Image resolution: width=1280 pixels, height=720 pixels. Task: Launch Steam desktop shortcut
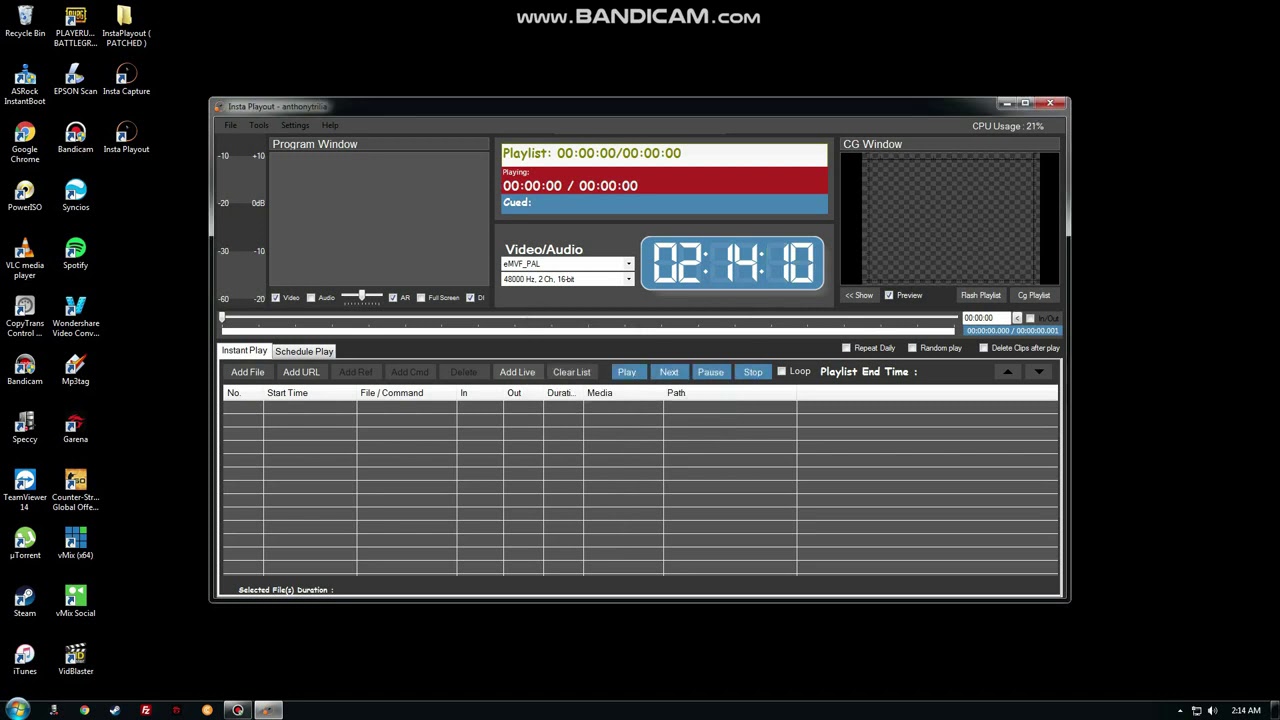click(25, 602)
